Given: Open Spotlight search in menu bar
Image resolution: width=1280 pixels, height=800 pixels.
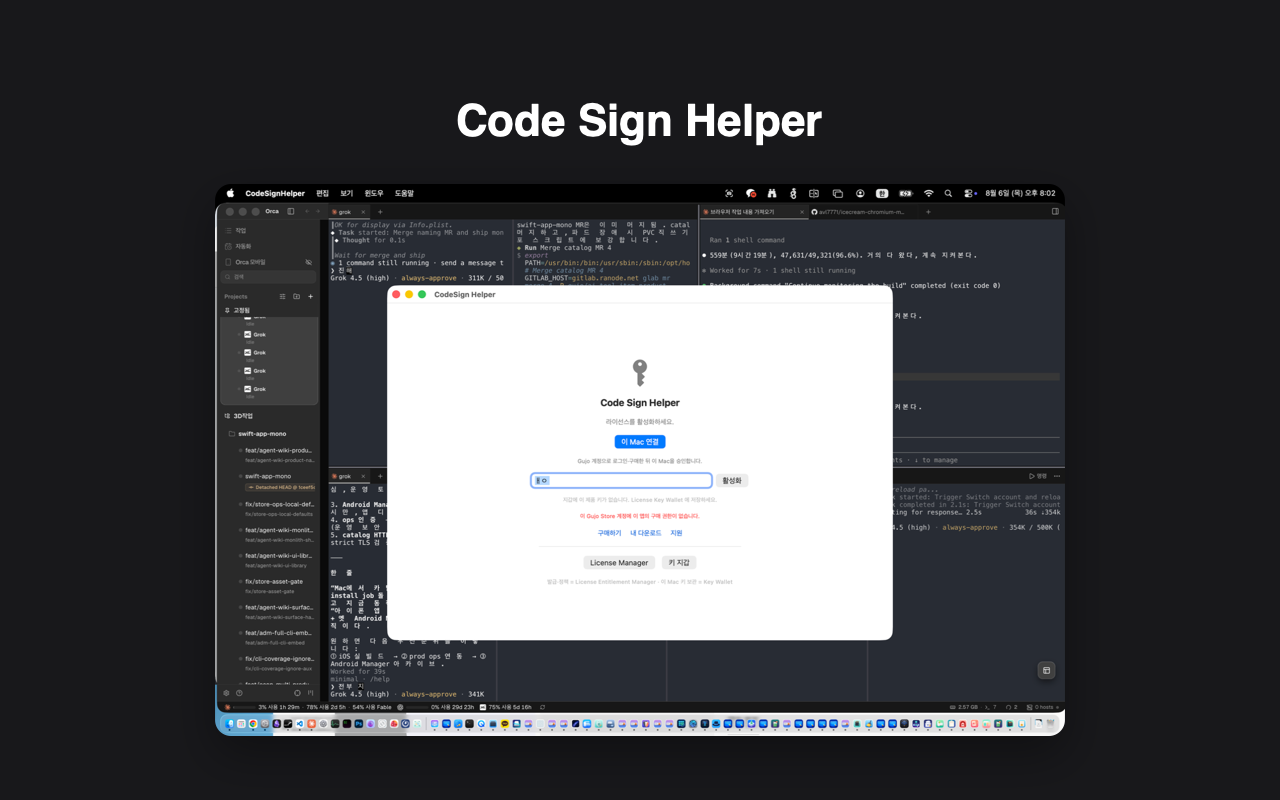Looking at the screenshot, I should point(948,193).
